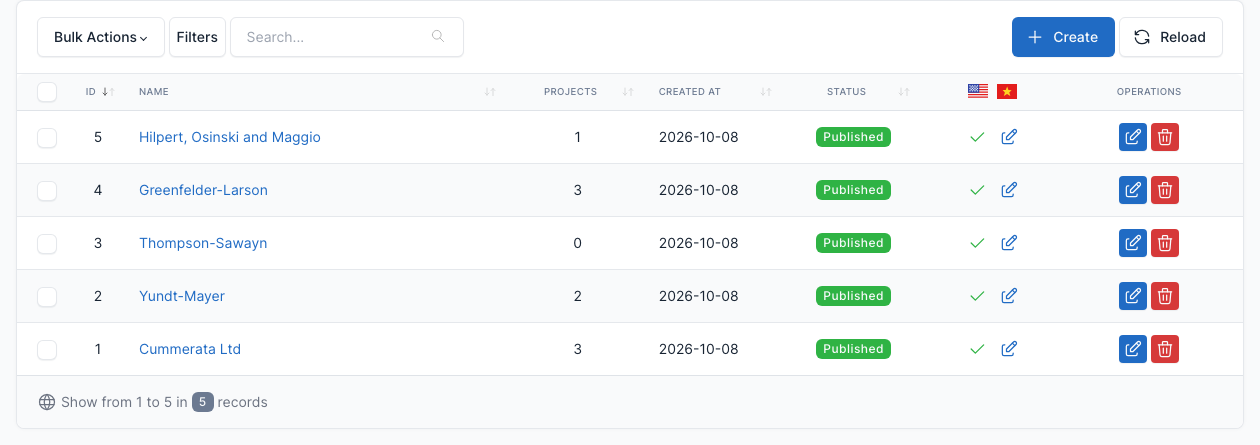Viewport: 1260px width, 445px height.
Task: Delete the Yundt-Mayer record
Action: tap(1165, 296)
